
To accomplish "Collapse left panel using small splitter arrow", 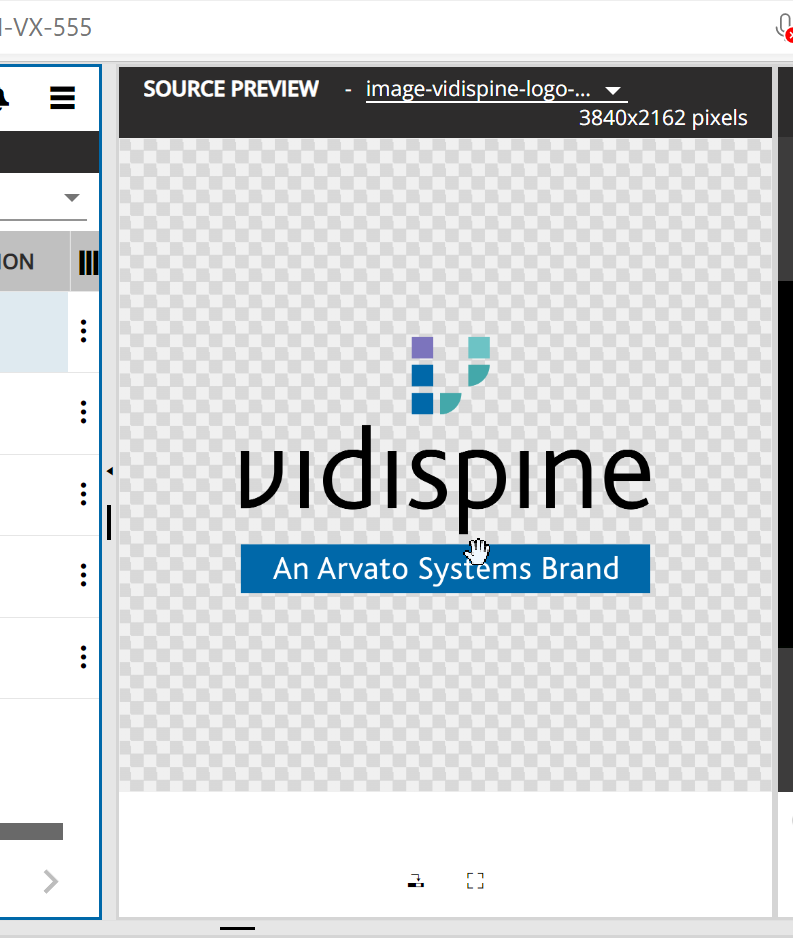I will [x=109, y=471].
